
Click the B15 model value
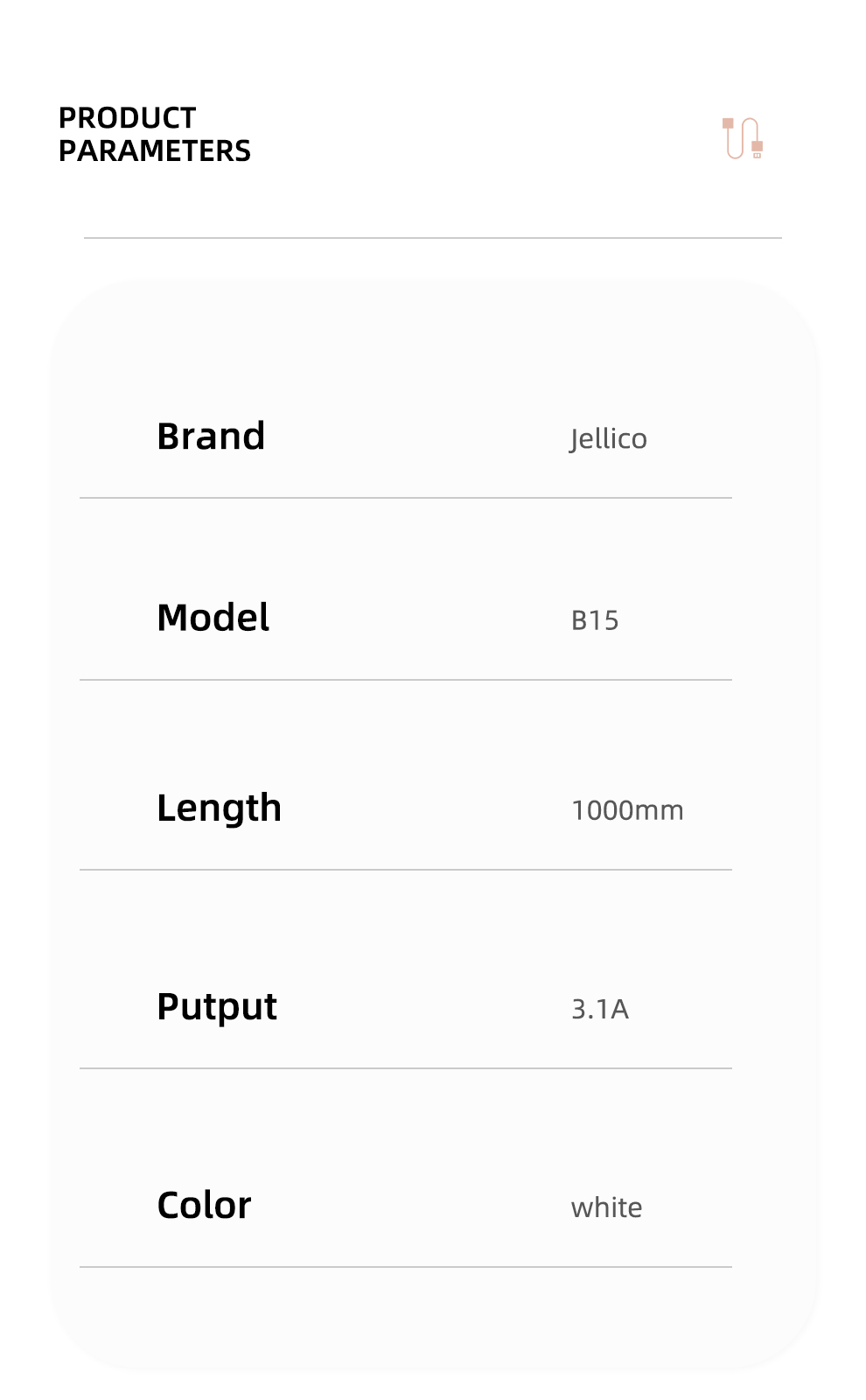595,620
